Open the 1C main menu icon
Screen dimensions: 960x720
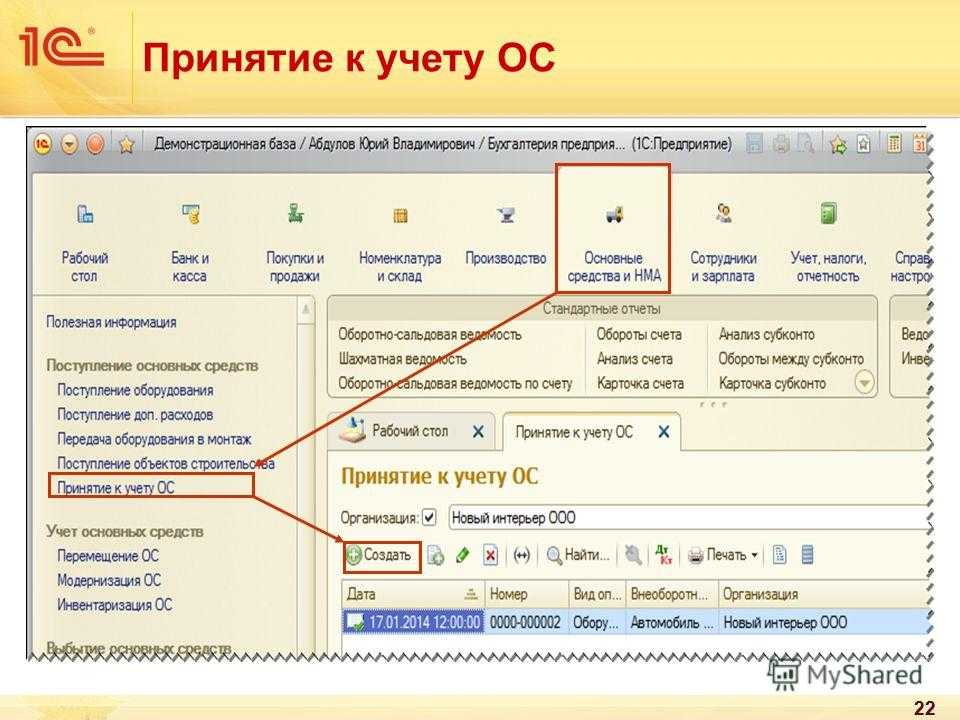coord(43,144)
